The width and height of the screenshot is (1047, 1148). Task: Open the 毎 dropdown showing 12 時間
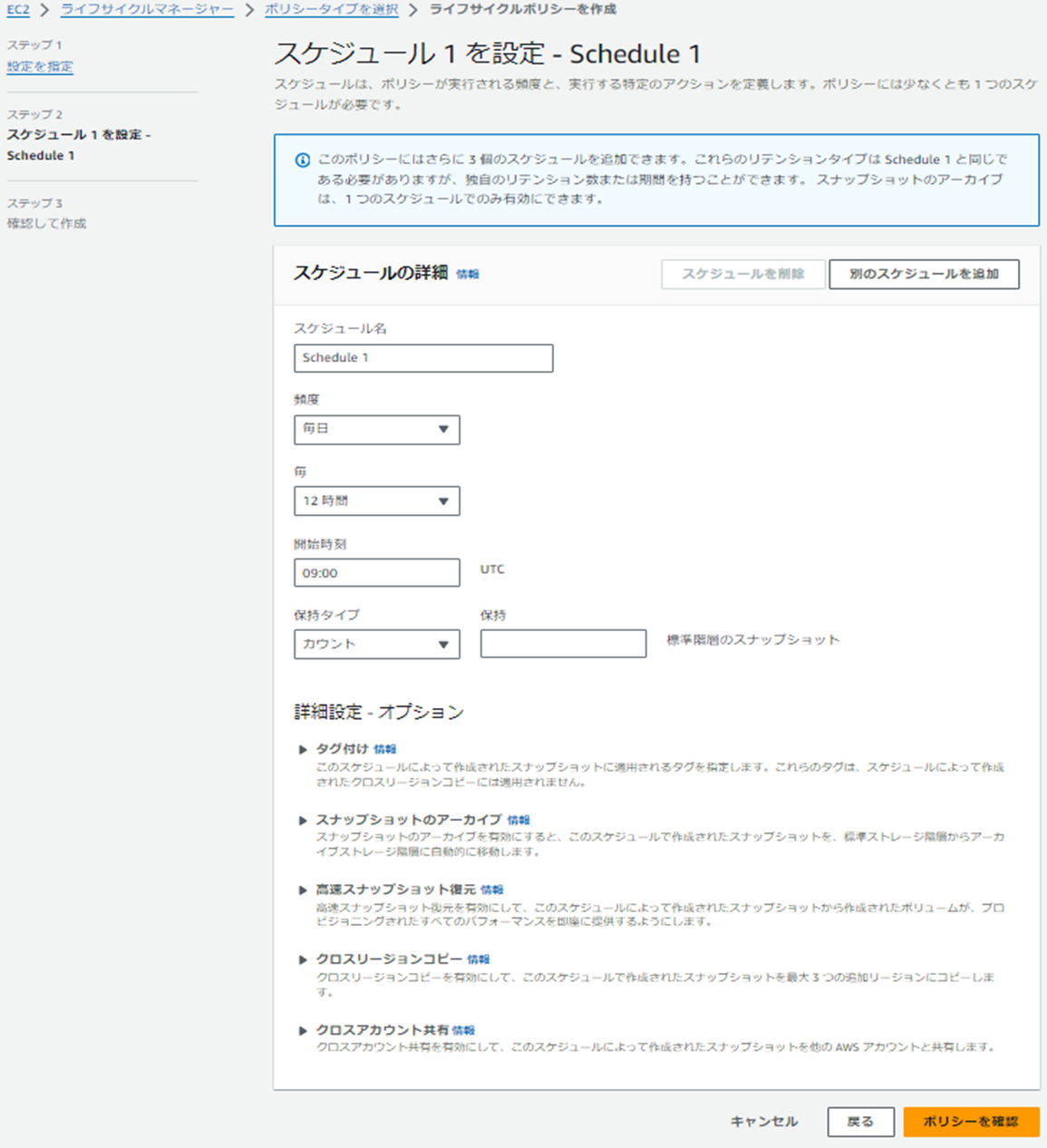pos(376,501)
